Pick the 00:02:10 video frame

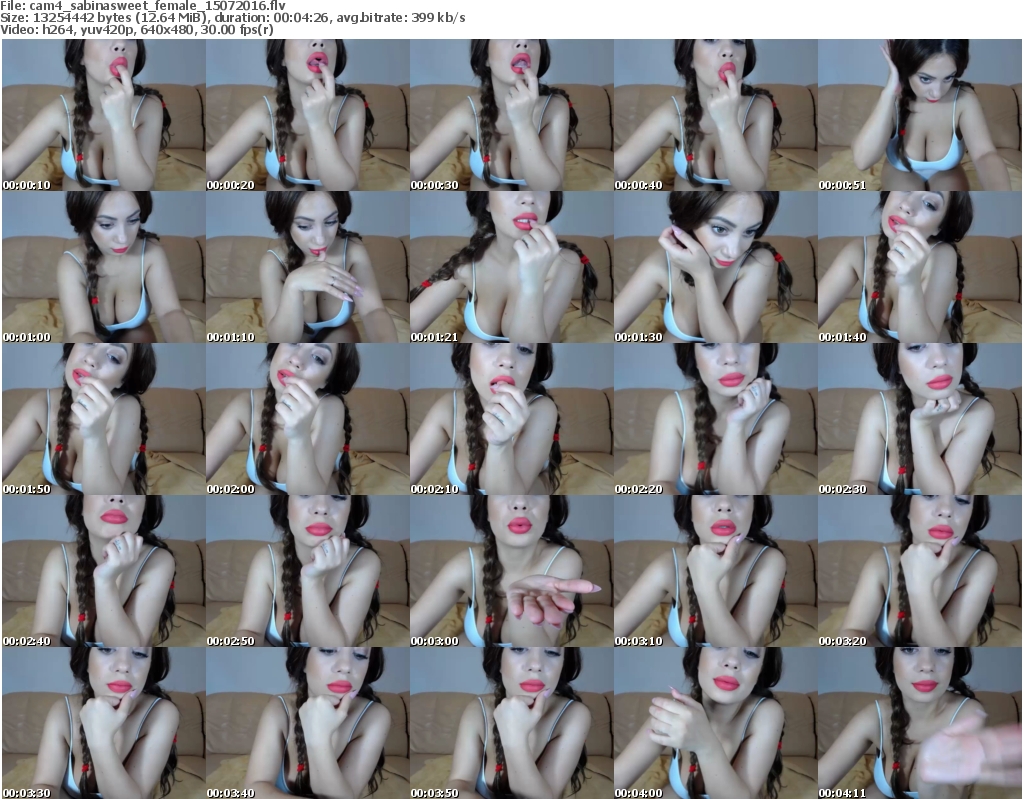click(x=511, y=419)
